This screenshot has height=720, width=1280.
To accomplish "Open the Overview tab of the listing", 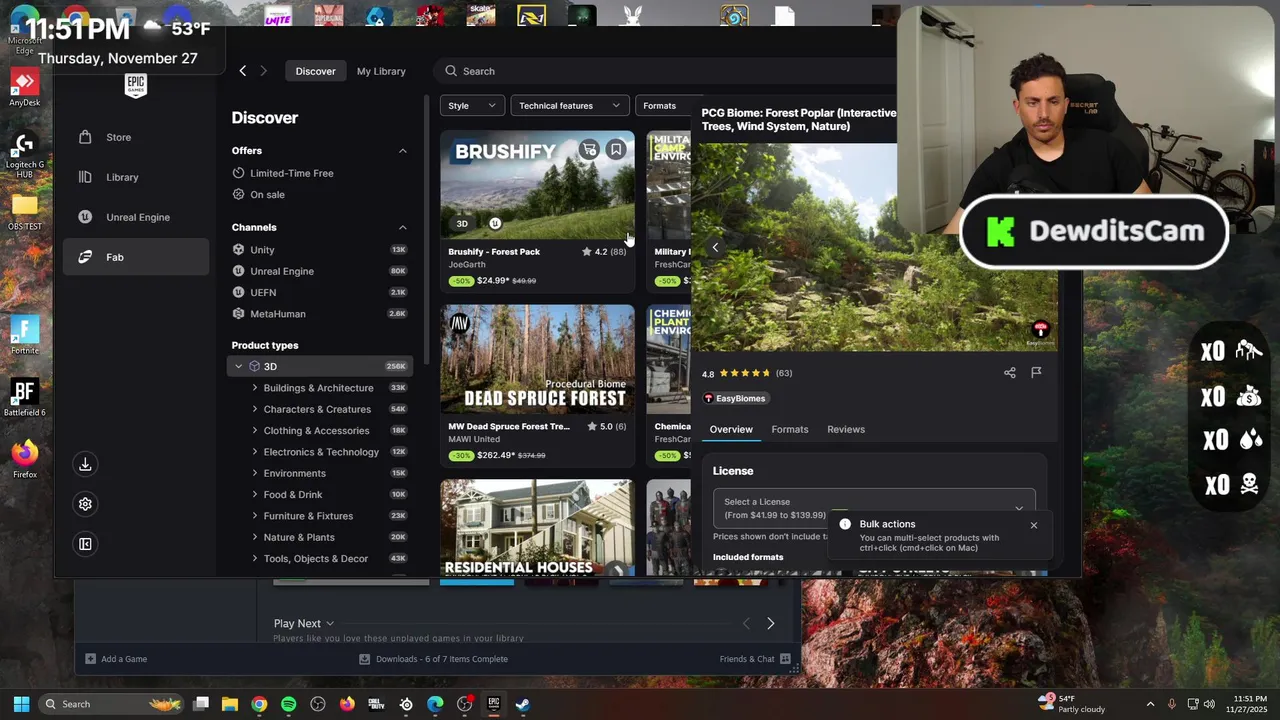I will 731,429.
